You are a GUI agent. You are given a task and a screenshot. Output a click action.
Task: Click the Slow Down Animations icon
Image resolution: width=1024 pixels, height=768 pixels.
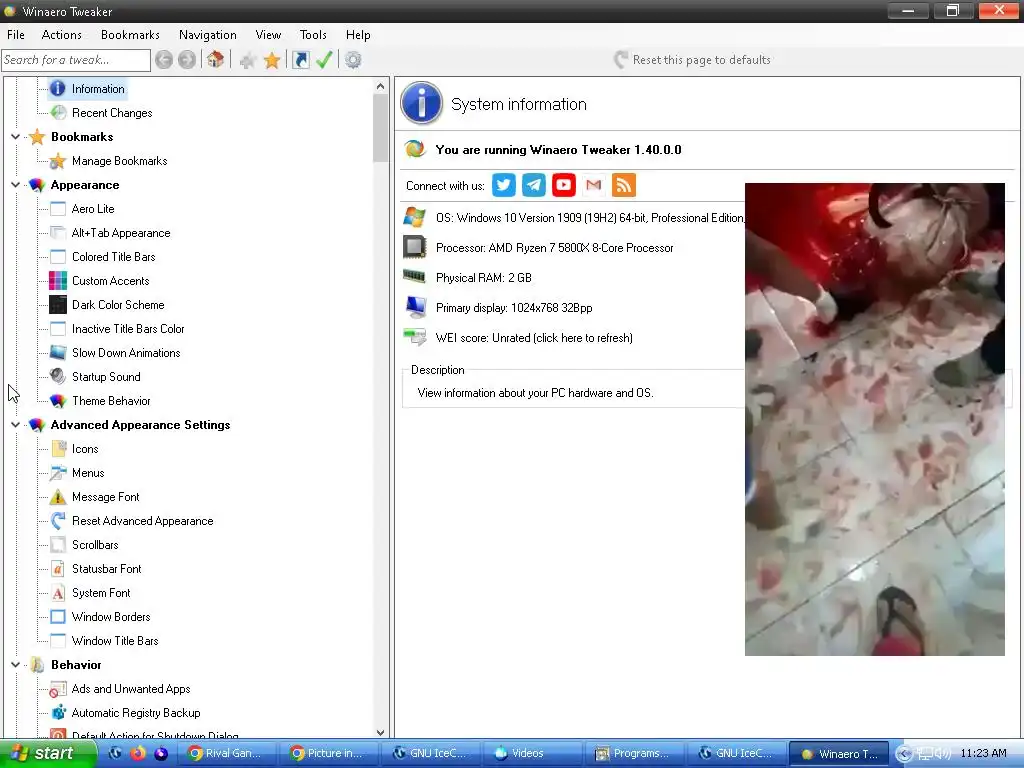[x=58, y=353]
